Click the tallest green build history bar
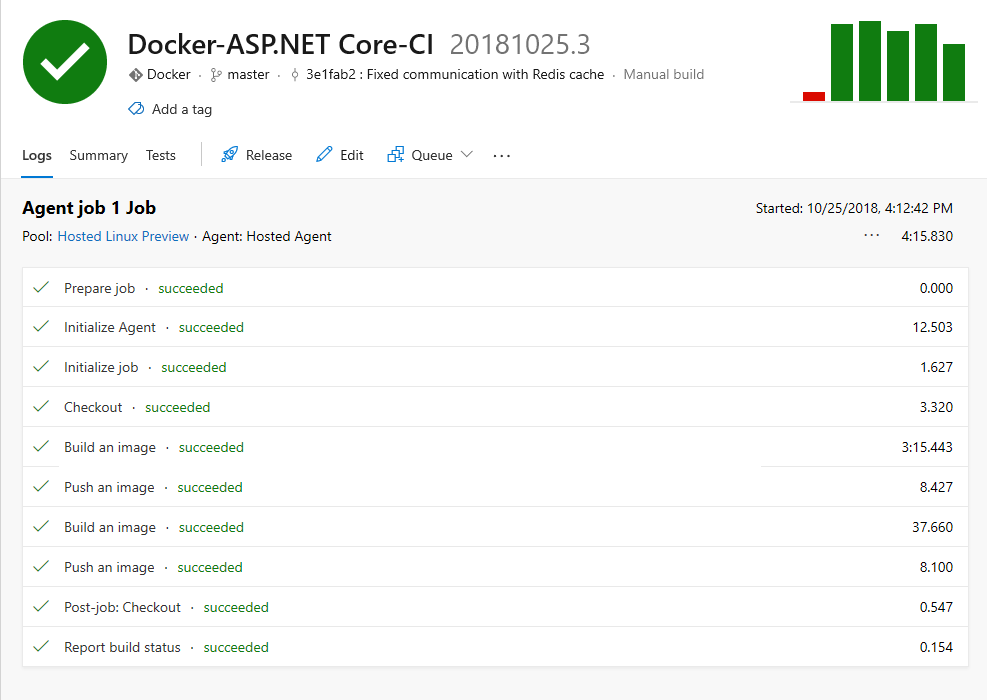Screen dimensions: 987x700 (870, 61)
